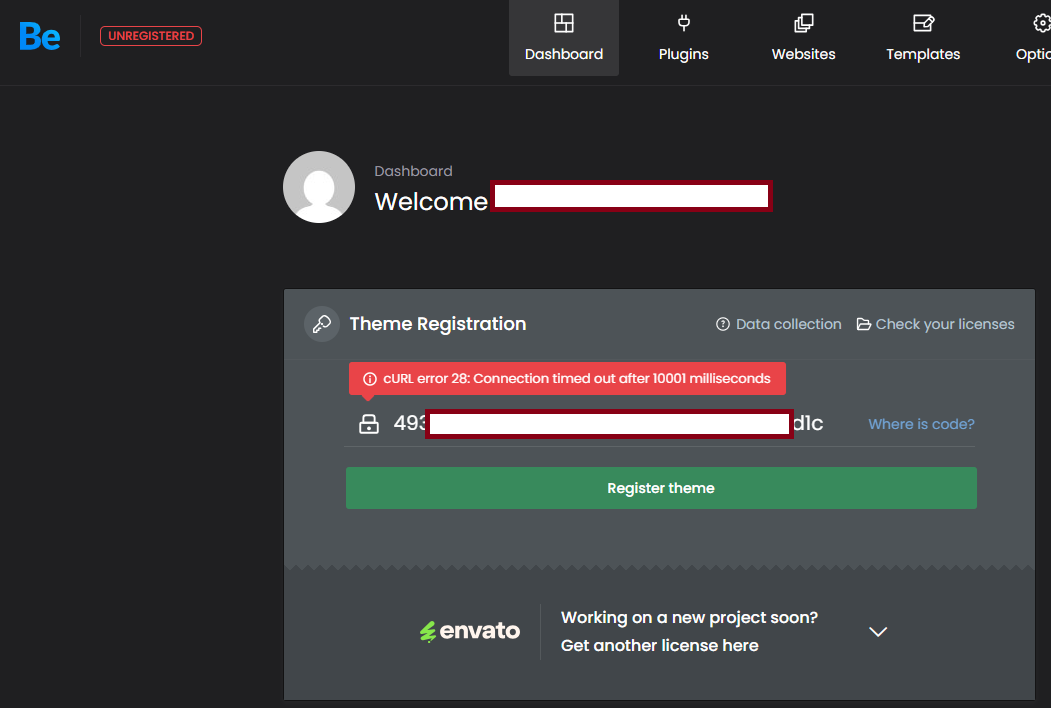Image resolution: width=1051 pixels, height=708 pixels.
Task: Open the Data collection info link
Action: [779, 324]
